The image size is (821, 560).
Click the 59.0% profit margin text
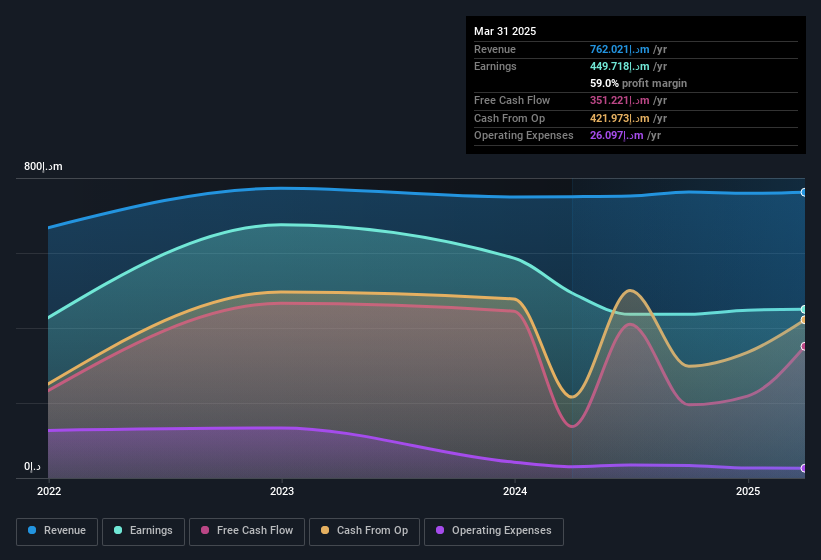638,83
